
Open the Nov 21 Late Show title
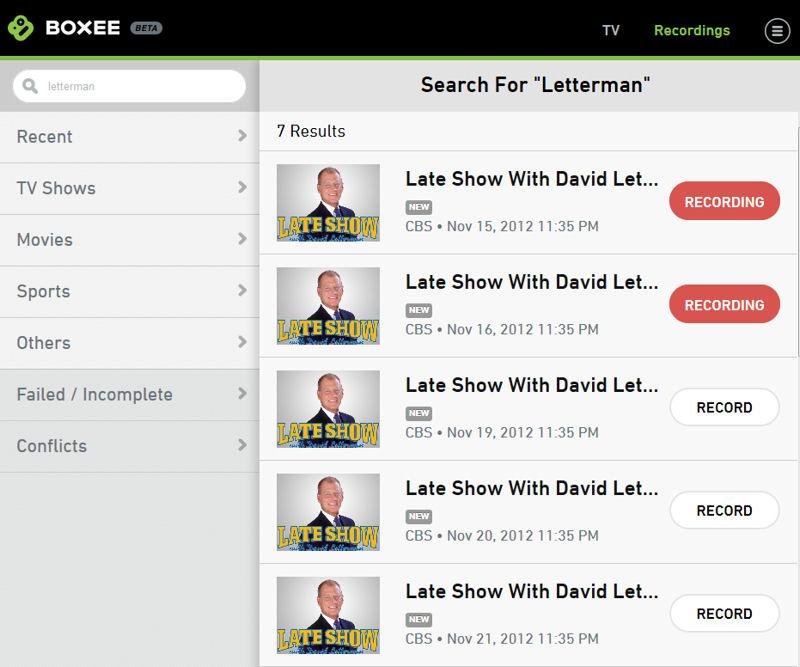(x=532, y=591)
